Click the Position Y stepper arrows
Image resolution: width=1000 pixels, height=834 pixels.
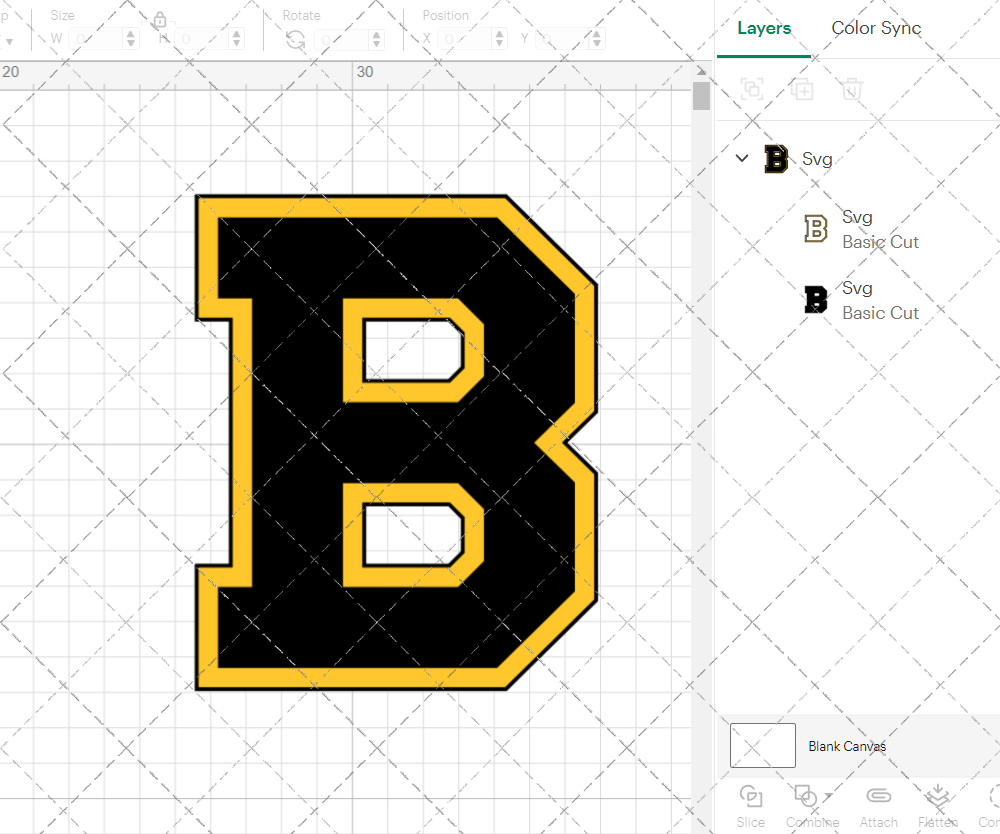597,39
